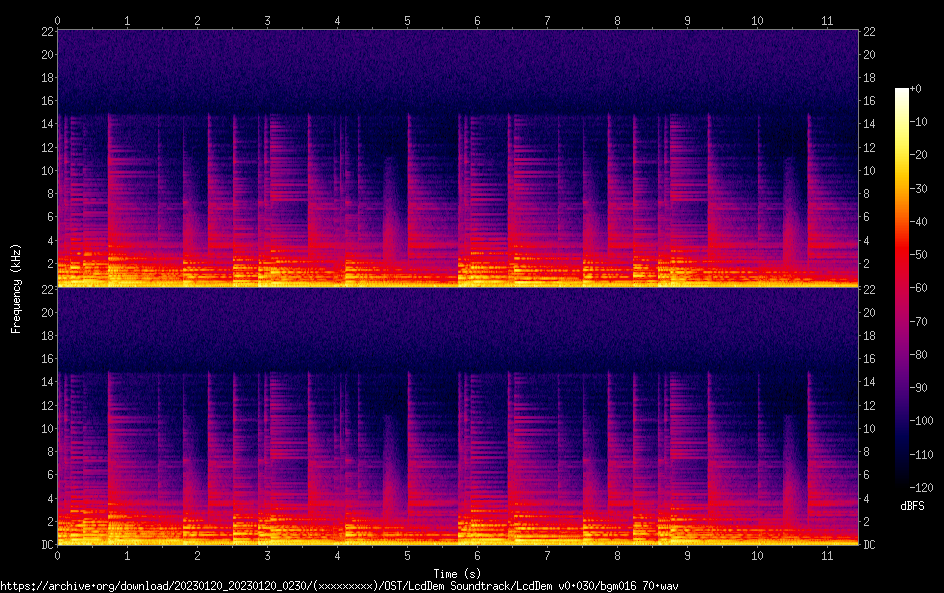Click the DC label on the right frequency axis
This screenshot has height=593, width=944.
click(870, 545)
